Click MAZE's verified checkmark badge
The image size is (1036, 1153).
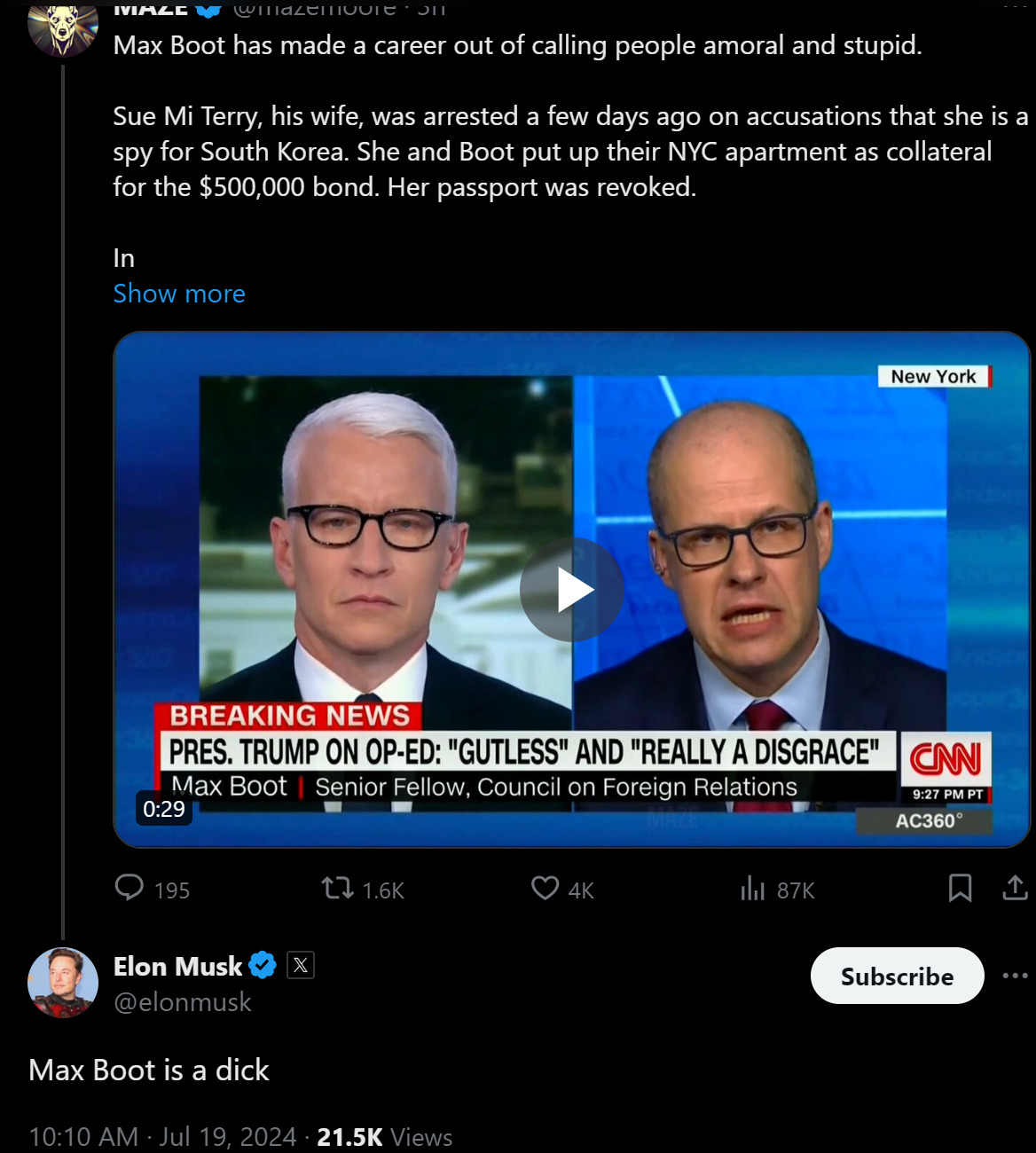tap(208, 8)
